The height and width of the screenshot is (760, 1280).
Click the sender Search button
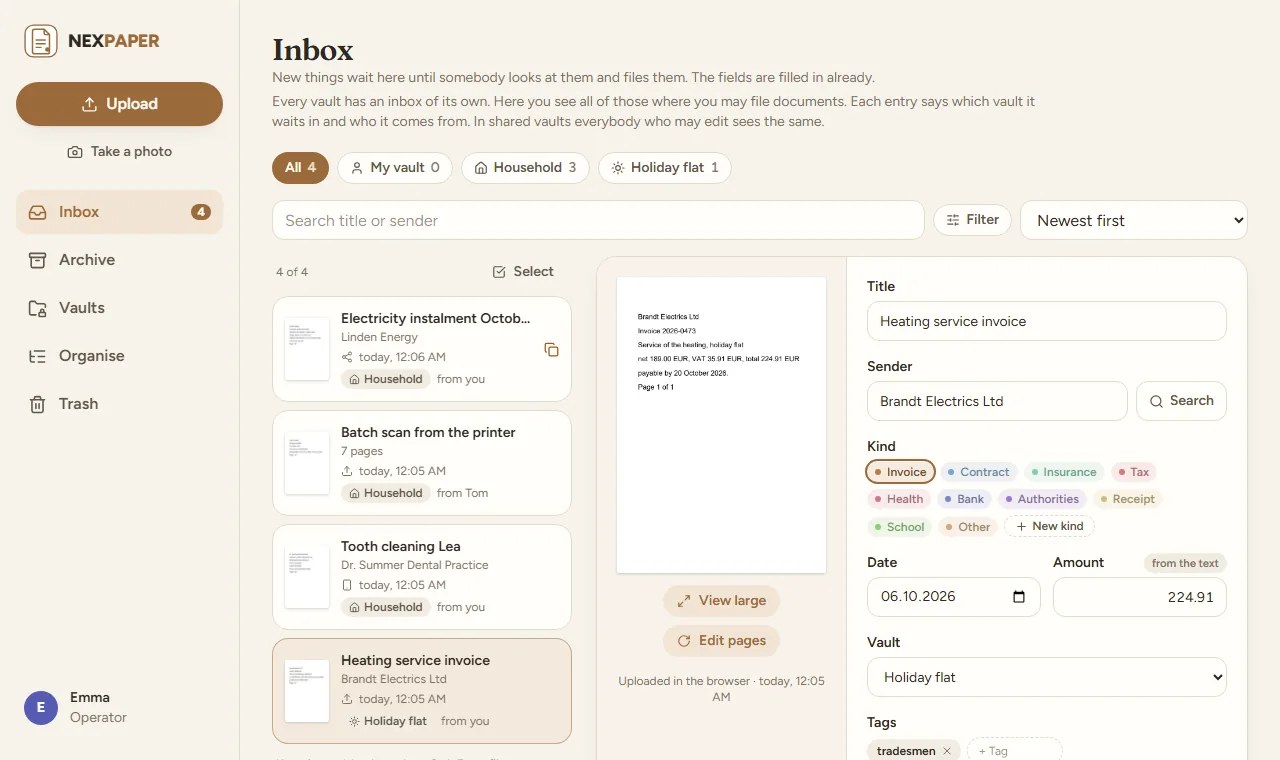[1181, 401]
